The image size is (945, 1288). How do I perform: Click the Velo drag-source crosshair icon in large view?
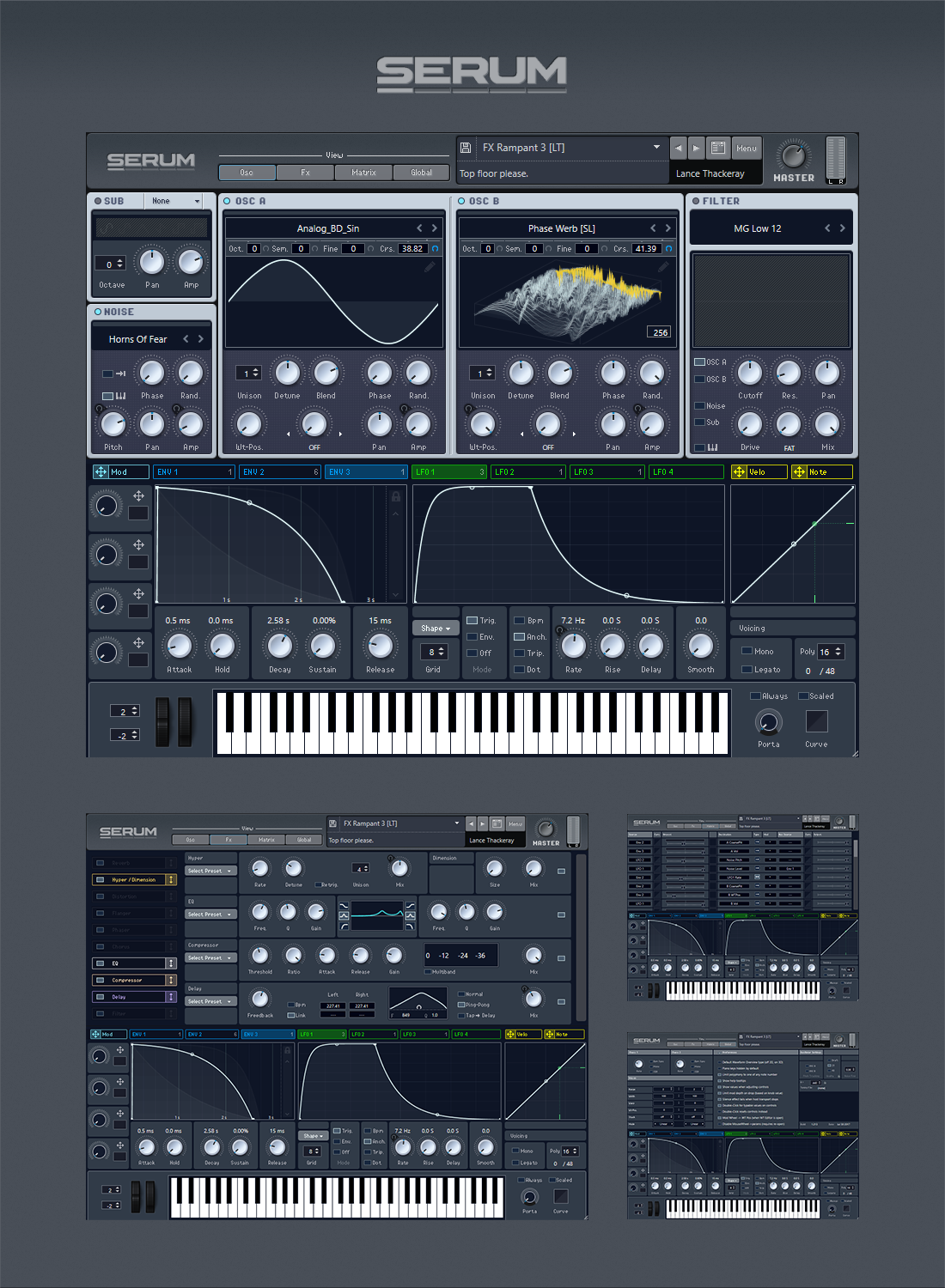tap(739, 471)
